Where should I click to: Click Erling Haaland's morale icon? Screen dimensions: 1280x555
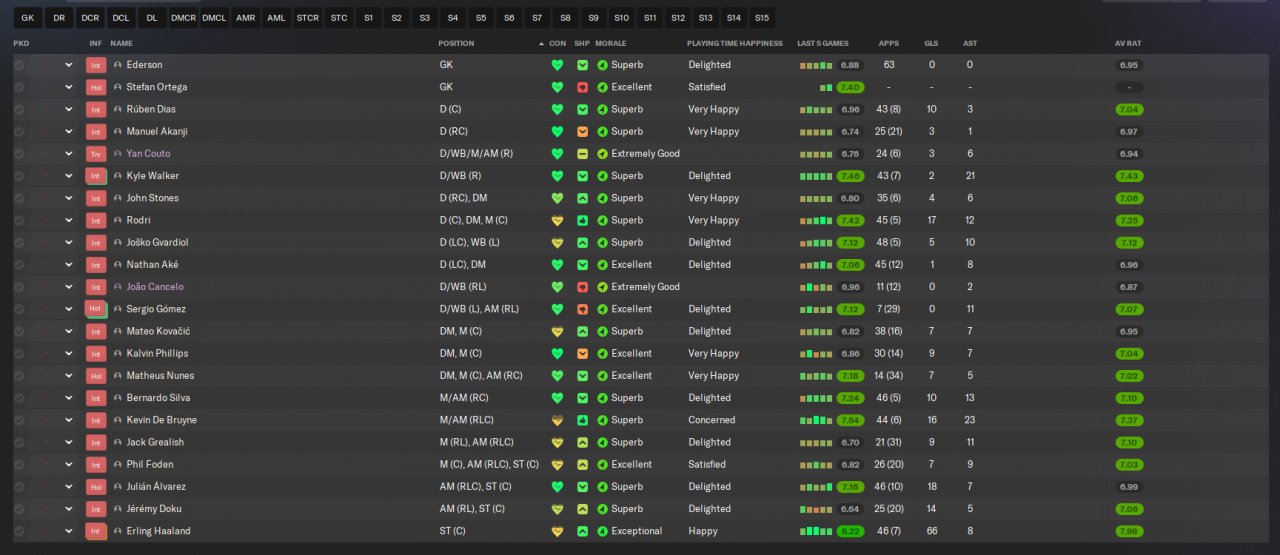[x=602, y=531]
